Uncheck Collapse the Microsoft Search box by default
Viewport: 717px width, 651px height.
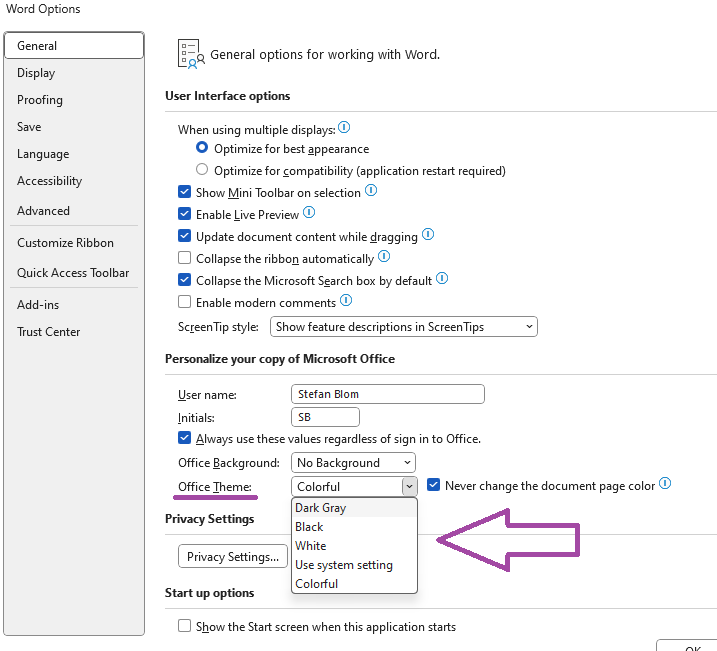(x=184, y=279)
